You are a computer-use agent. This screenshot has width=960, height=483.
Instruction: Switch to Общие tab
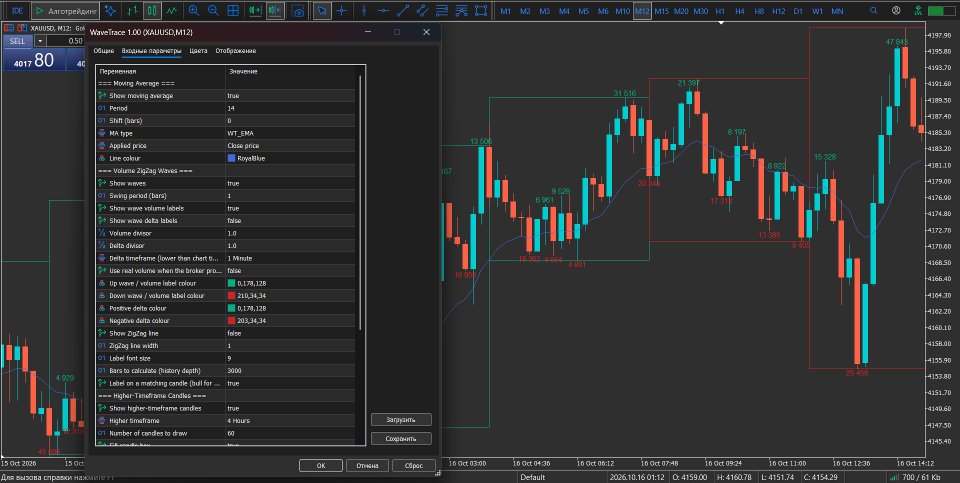(x=103, y=51)
